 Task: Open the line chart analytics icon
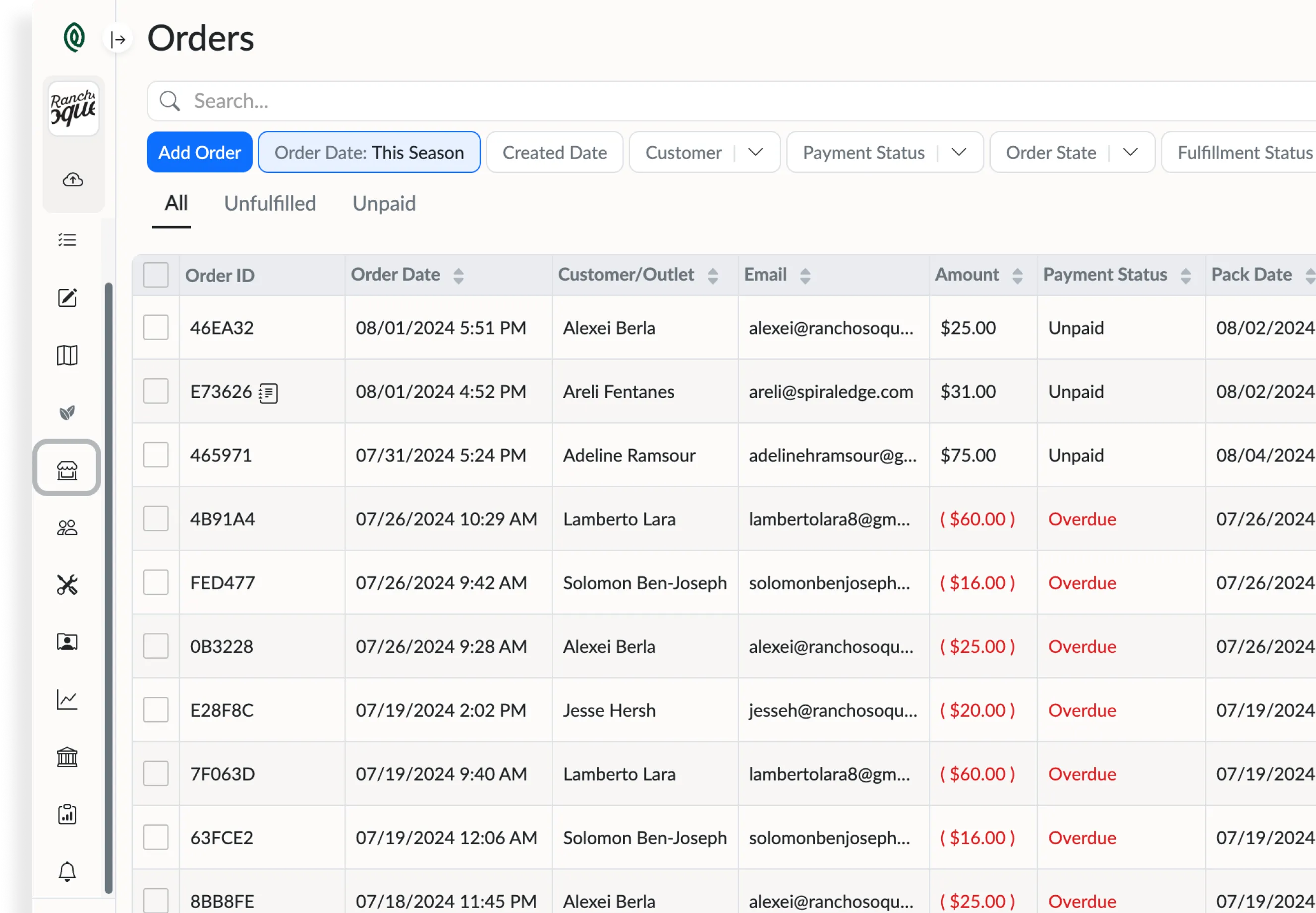(x=67, y=699)
